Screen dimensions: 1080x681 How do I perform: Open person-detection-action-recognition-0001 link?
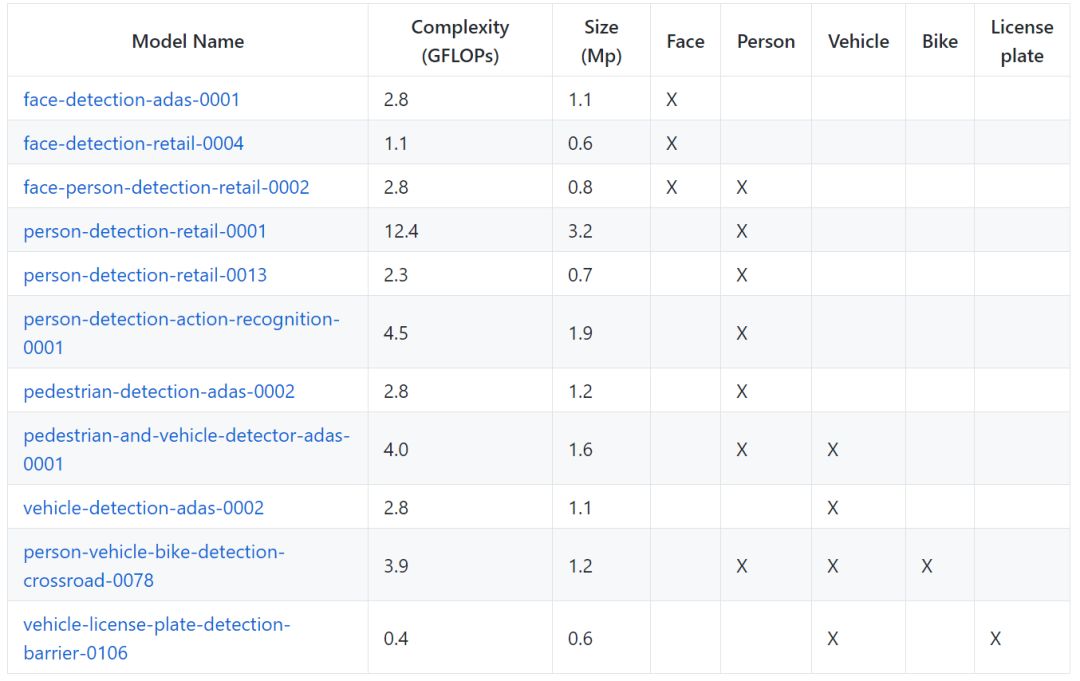coord(181,319)
